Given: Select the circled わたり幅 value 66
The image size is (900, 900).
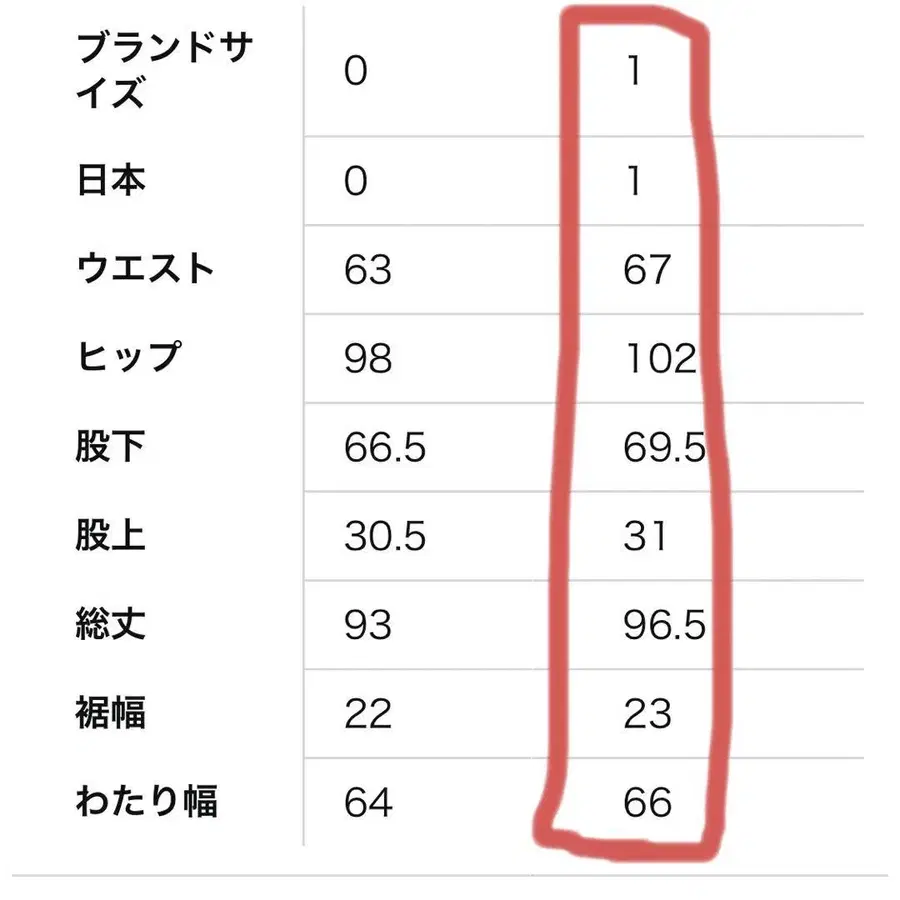Looking at the screenshot, I should pos(646,803).
